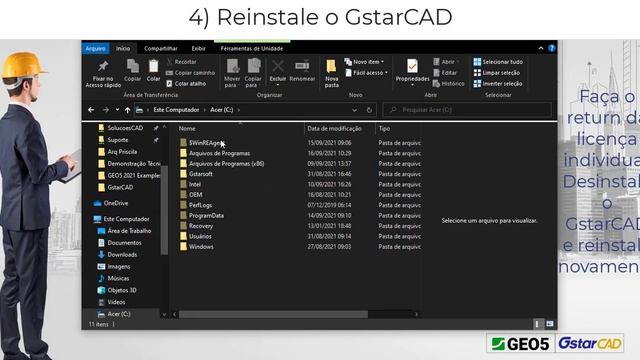Open the Novo item dropdown
Viewport: 640px width, 360px height.
pyautogui.click(x=364, y=62)
